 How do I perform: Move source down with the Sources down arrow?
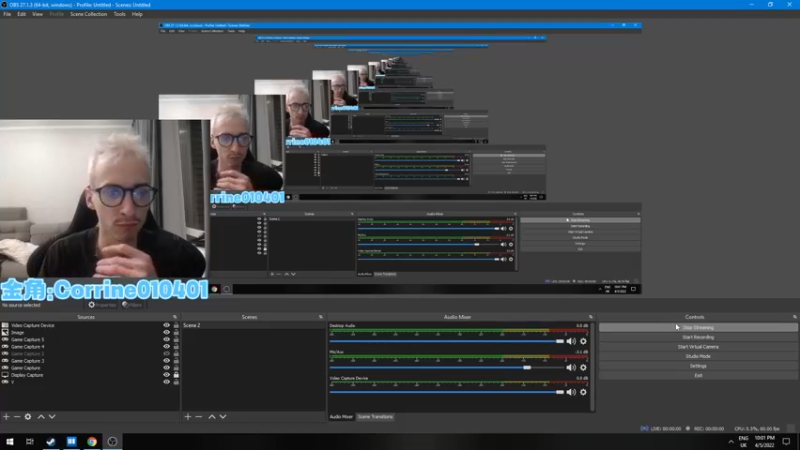[x=52, y=417]
